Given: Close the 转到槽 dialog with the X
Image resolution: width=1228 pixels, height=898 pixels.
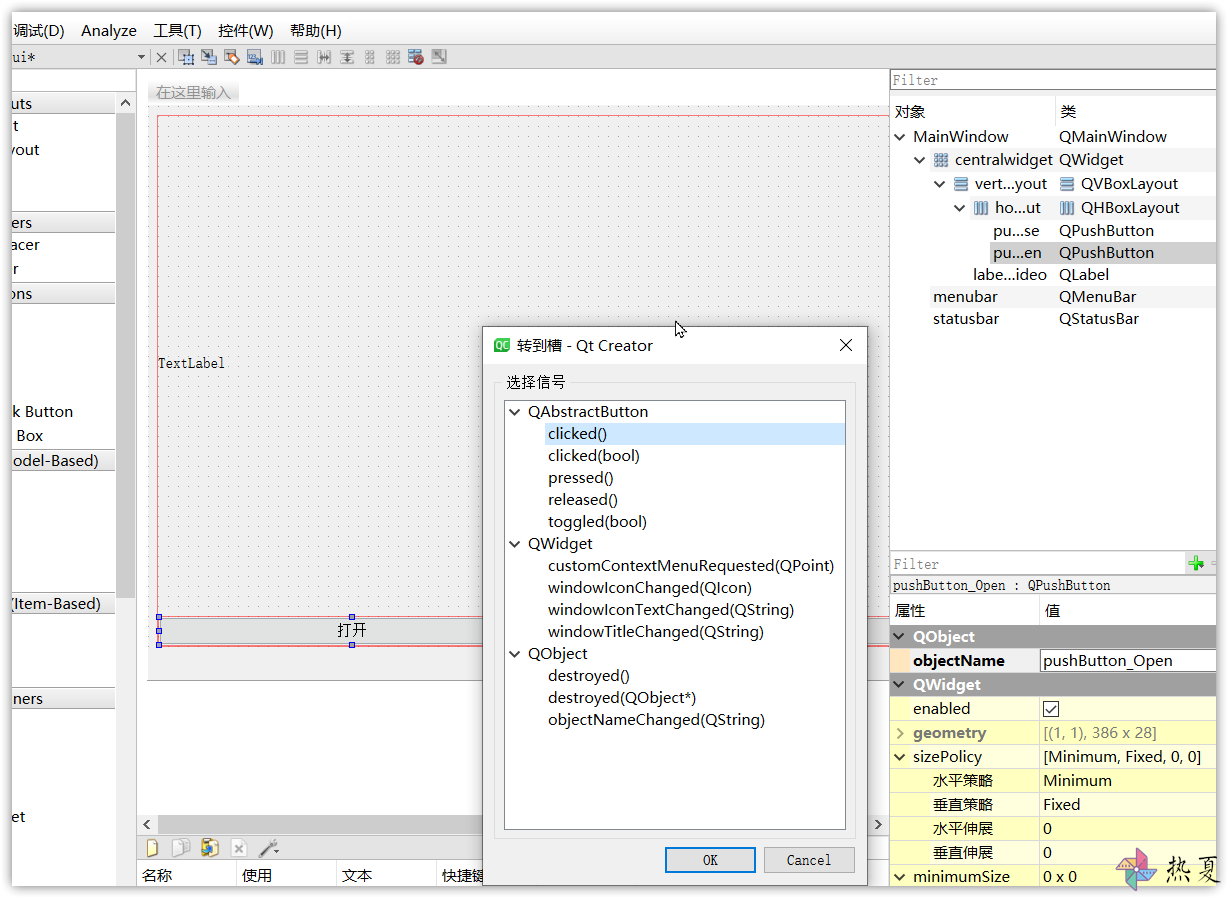Looking at the screenshot, I should pos(846,345).
